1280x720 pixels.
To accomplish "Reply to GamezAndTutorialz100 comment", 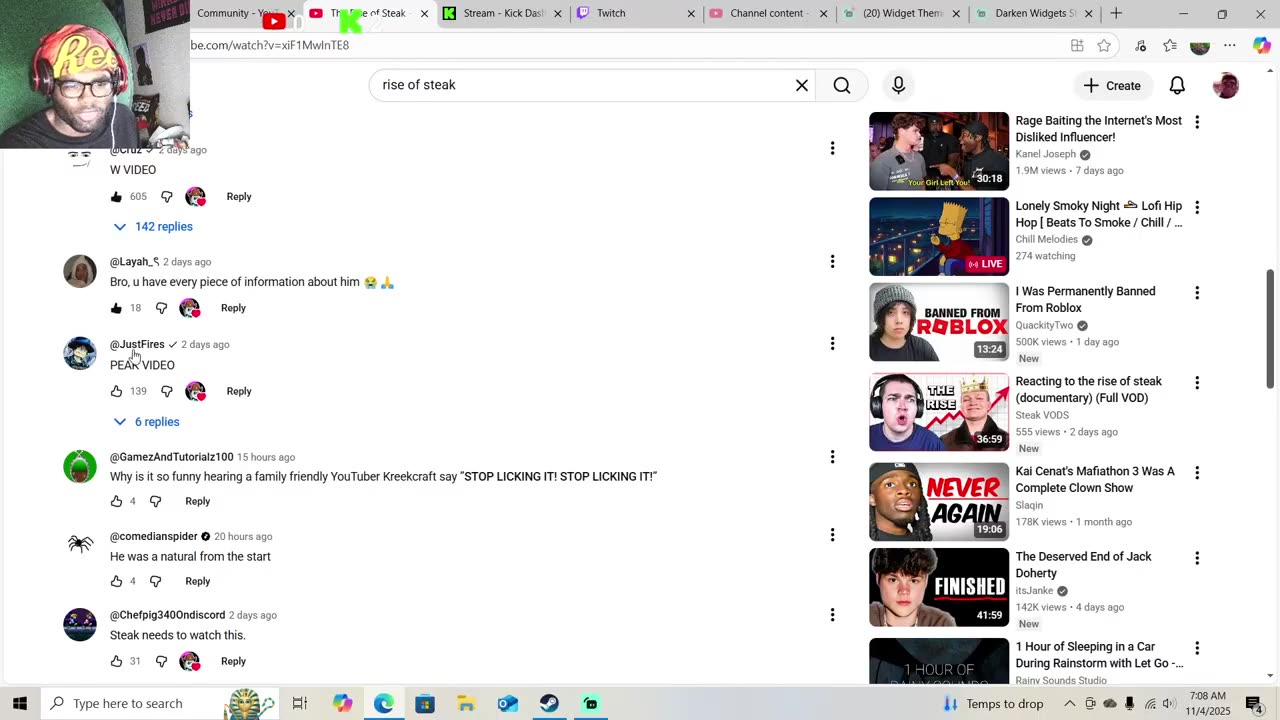I will pos(198,501).
